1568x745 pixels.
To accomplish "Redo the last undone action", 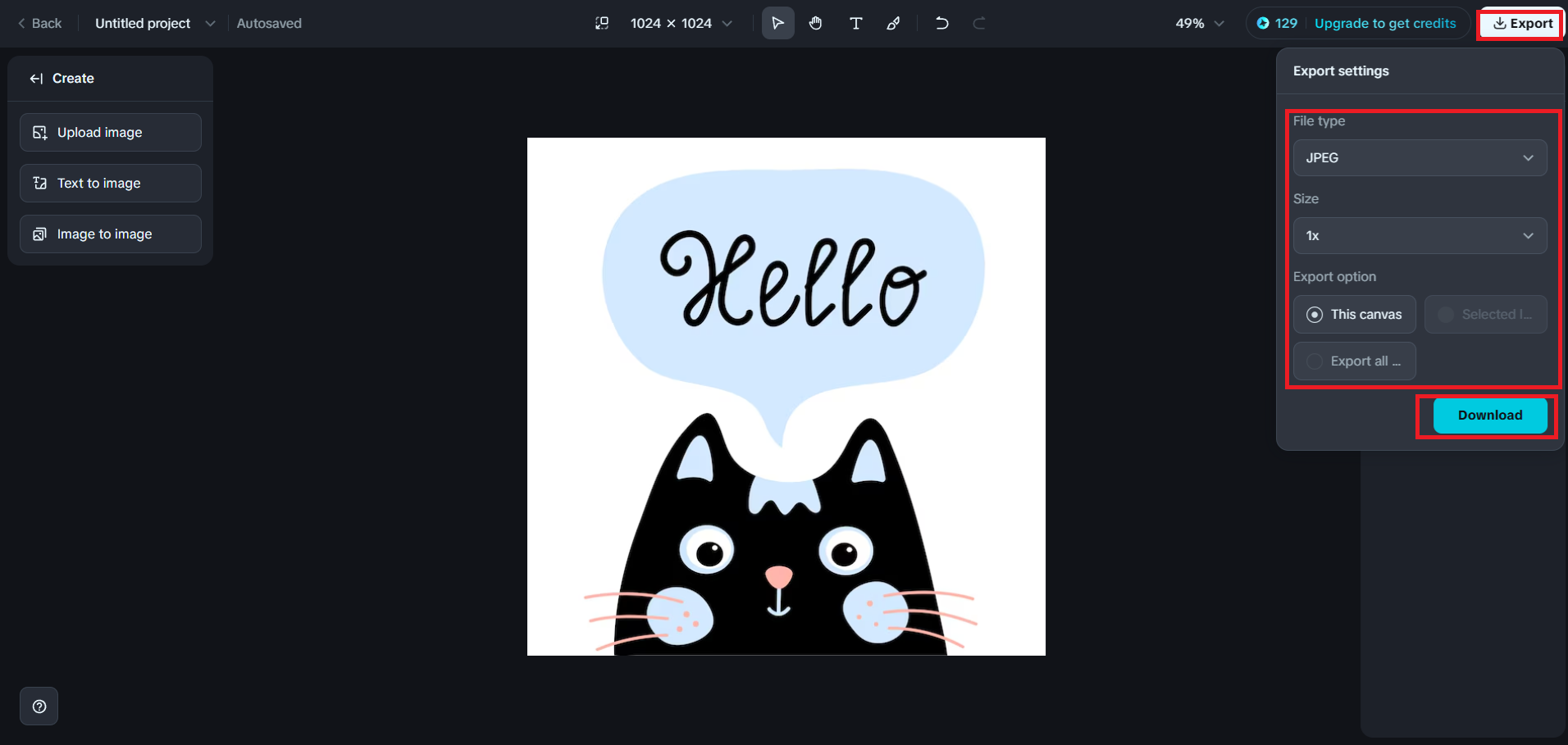I will (979, 23).
